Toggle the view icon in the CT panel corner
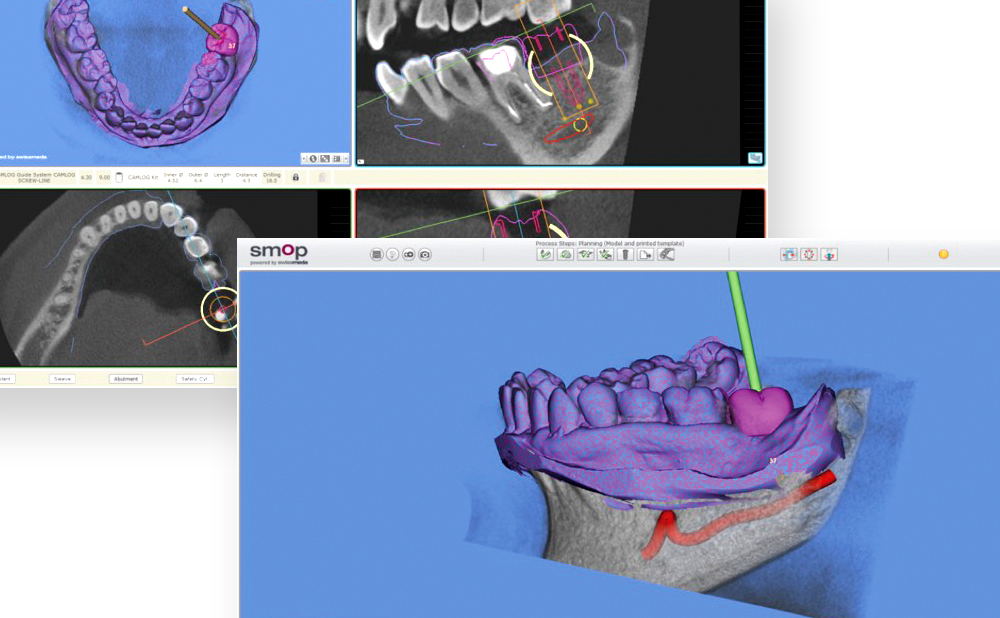 click(x=754, y=157)
